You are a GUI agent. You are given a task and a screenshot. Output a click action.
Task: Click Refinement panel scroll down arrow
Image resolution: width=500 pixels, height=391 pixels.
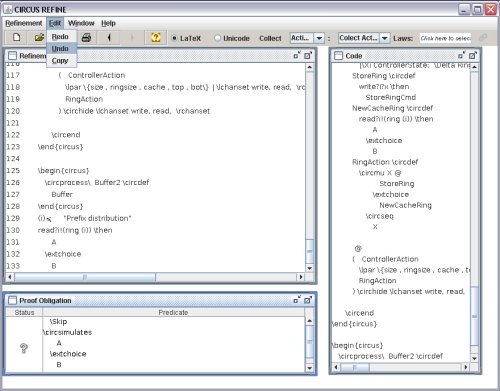tap(309, 268)
